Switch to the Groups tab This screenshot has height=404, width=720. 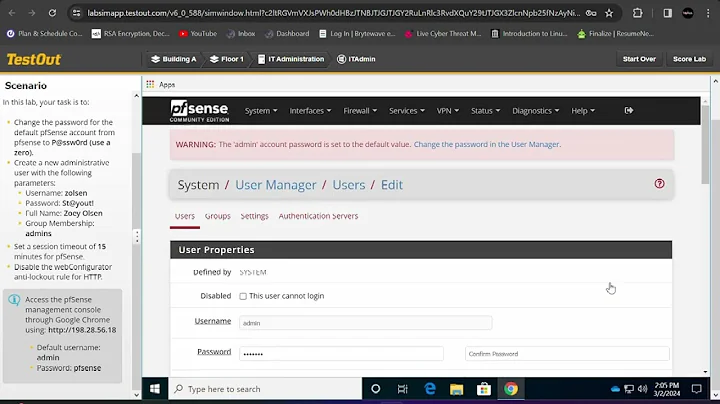pos(218,216)
